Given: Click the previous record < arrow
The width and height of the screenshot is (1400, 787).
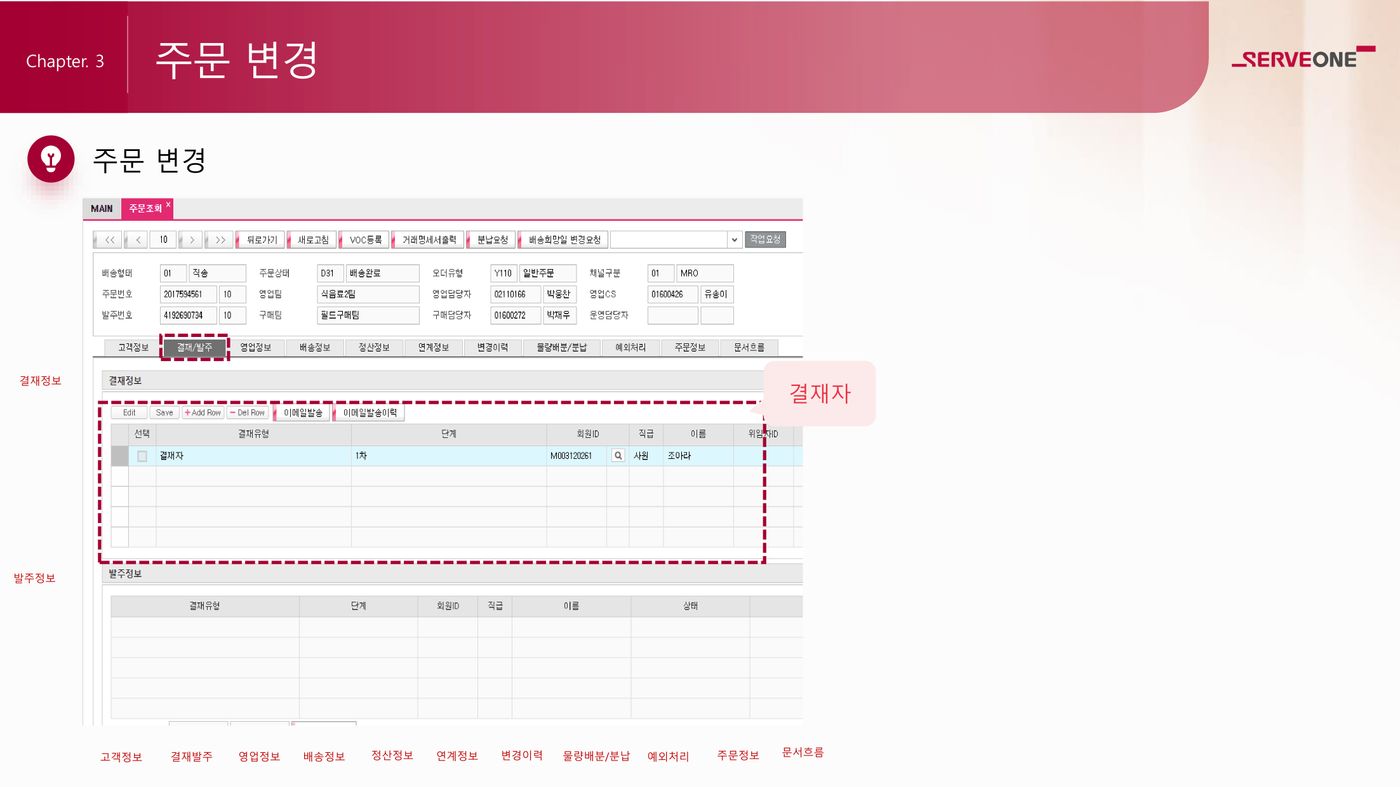Looking at the screenshot, I should pyautogui.click(x=137, y=240).
